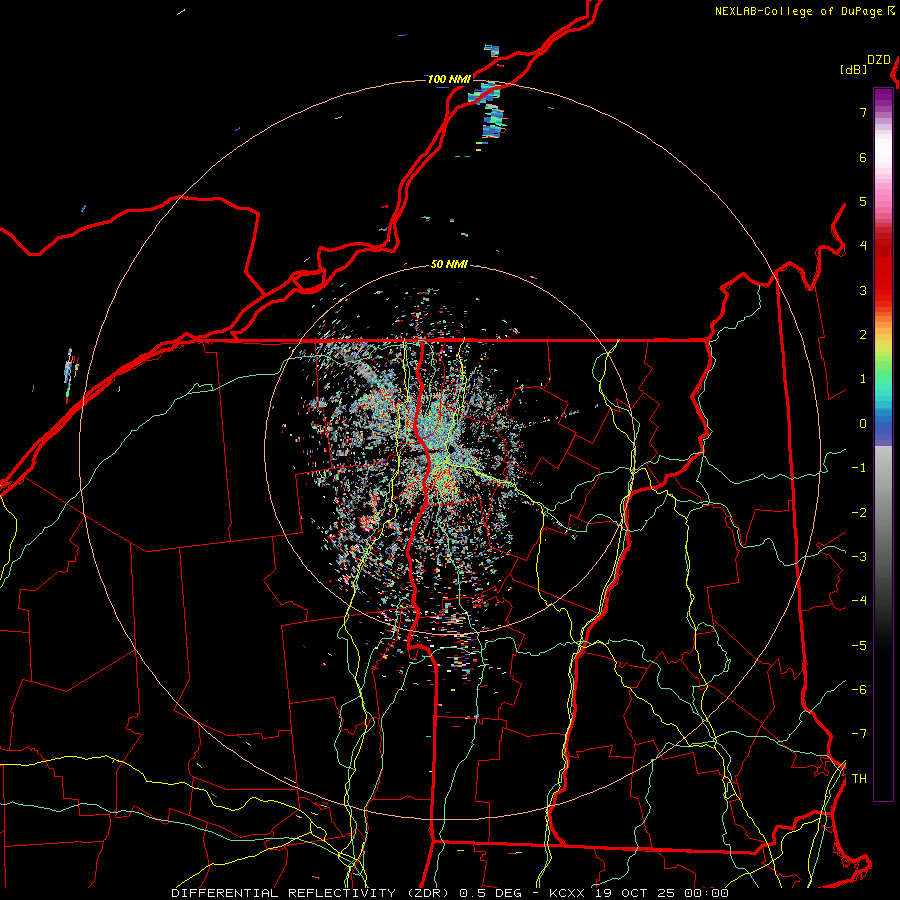Click the 1 value on color scale
This screenshot has height=900, width=900.
[863, 379]
